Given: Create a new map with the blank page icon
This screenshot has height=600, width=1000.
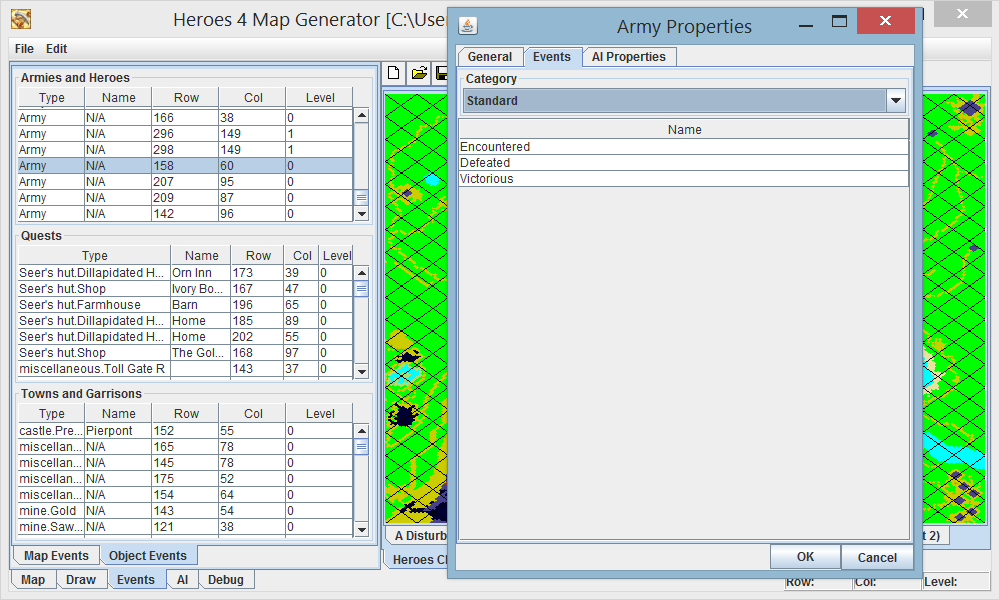Looking at the screenshot, I should 394,73.
